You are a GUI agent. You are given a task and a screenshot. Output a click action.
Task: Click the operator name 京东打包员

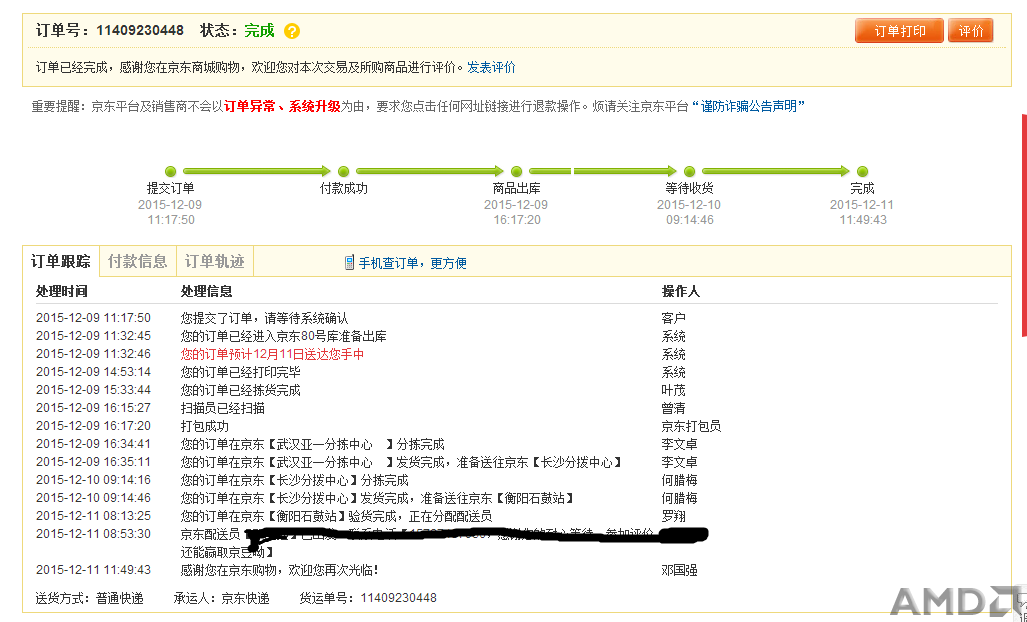point(691,426)
